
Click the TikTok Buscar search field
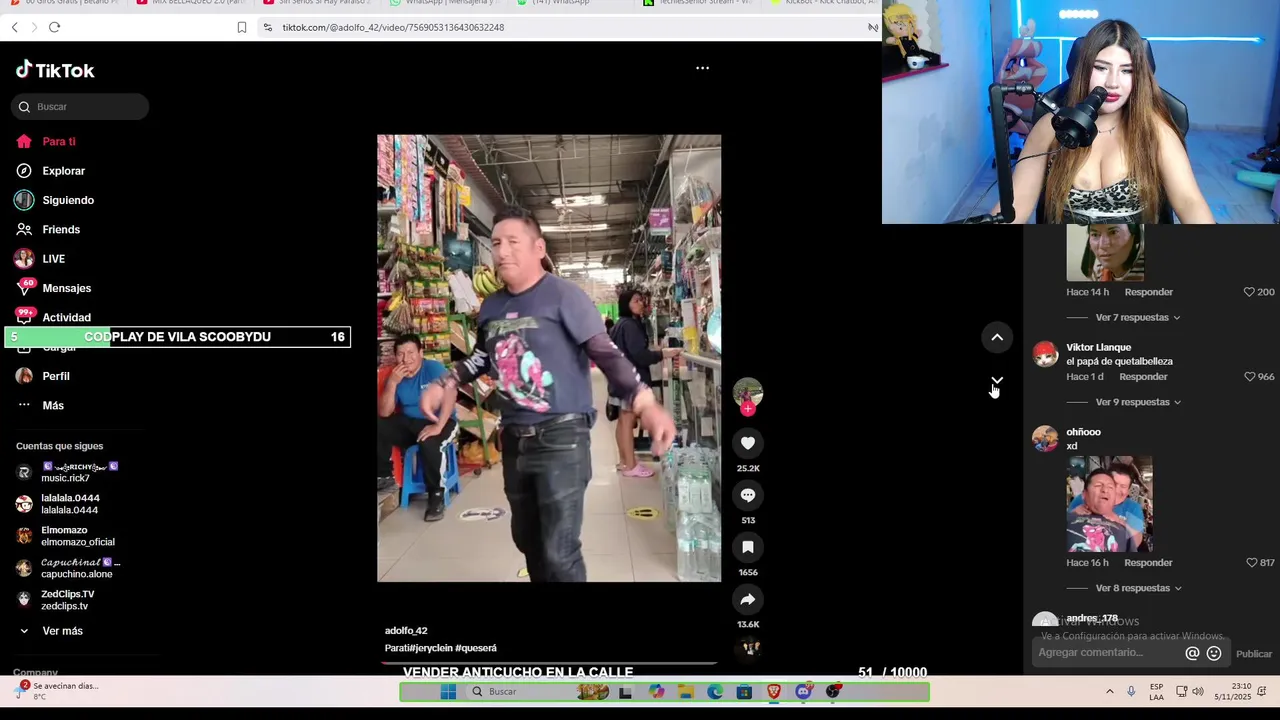pyautogui.click(x=80, y=107)
